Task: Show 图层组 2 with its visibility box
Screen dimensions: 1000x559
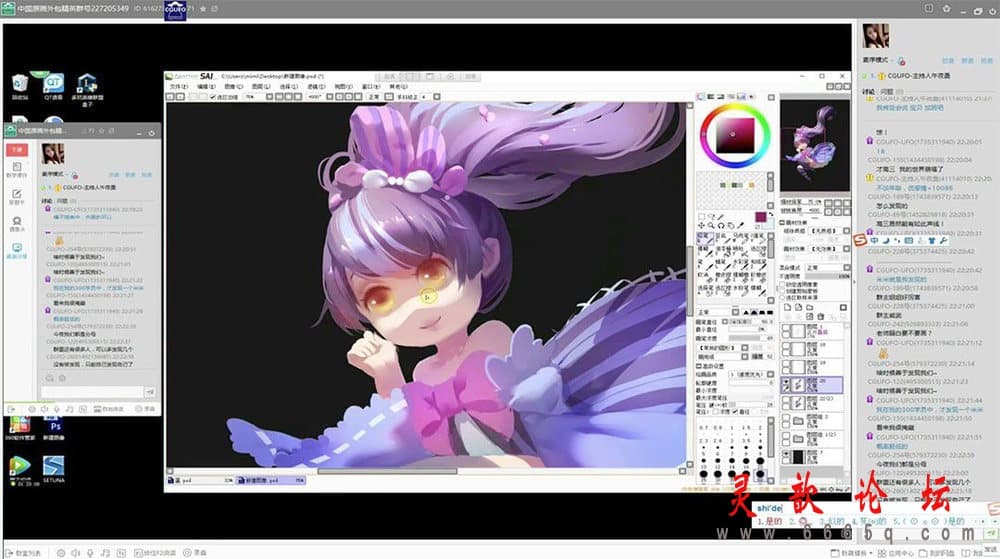Action: pos(786,417)
